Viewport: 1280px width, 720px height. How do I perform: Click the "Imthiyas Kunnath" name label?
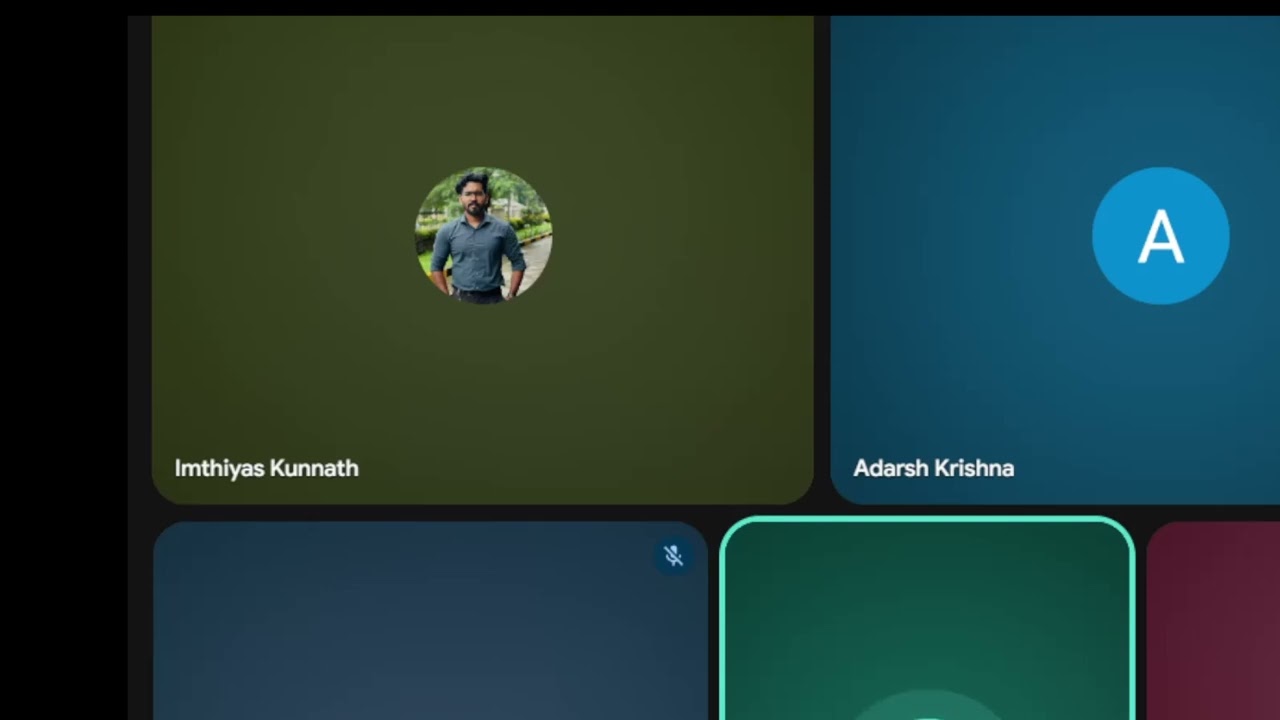point(267,468)
